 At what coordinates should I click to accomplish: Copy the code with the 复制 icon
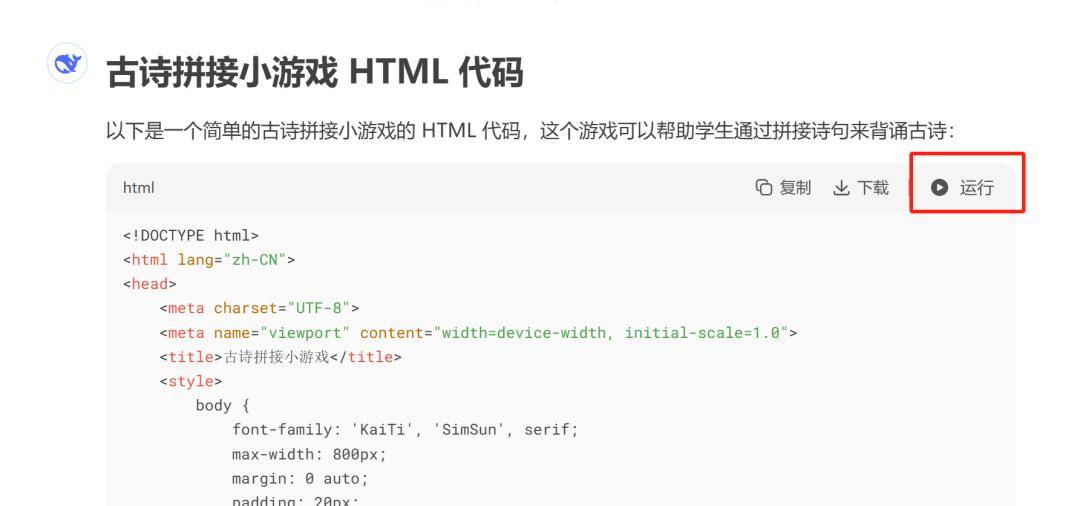783,187
